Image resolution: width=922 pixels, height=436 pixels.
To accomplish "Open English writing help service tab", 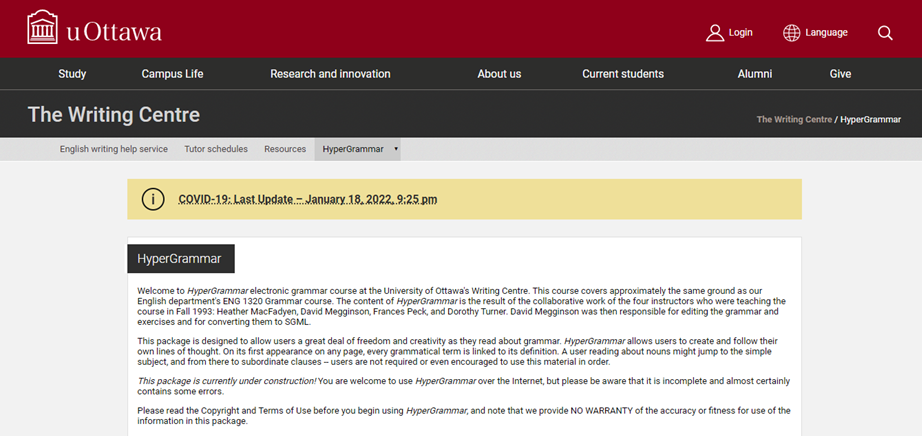I will coord(114,149).
